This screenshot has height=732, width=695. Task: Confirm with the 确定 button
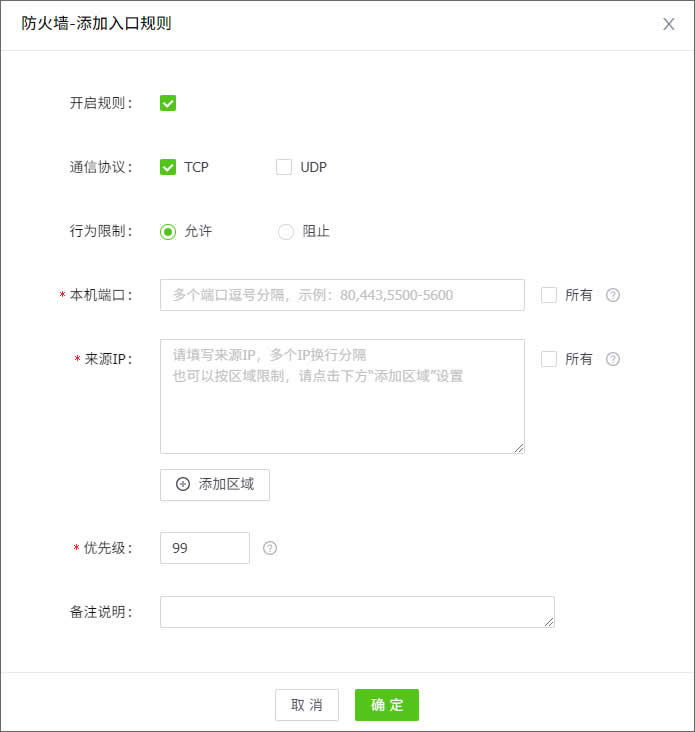coord(387,705)
